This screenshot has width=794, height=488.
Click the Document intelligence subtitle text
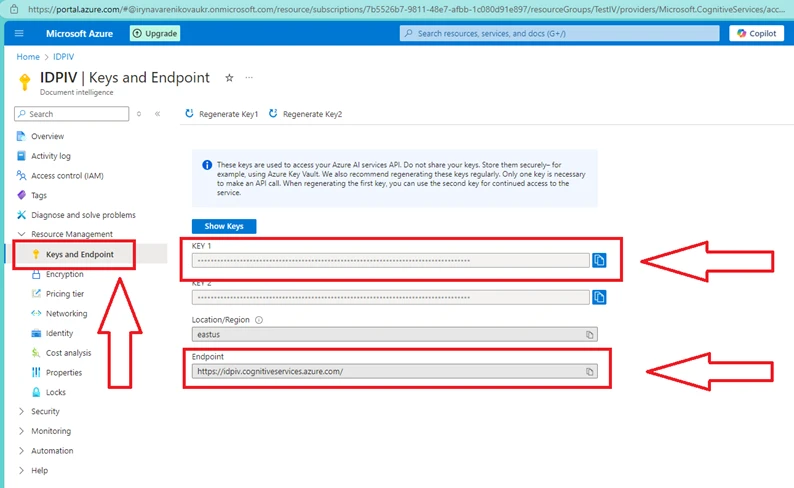[76, 92]
